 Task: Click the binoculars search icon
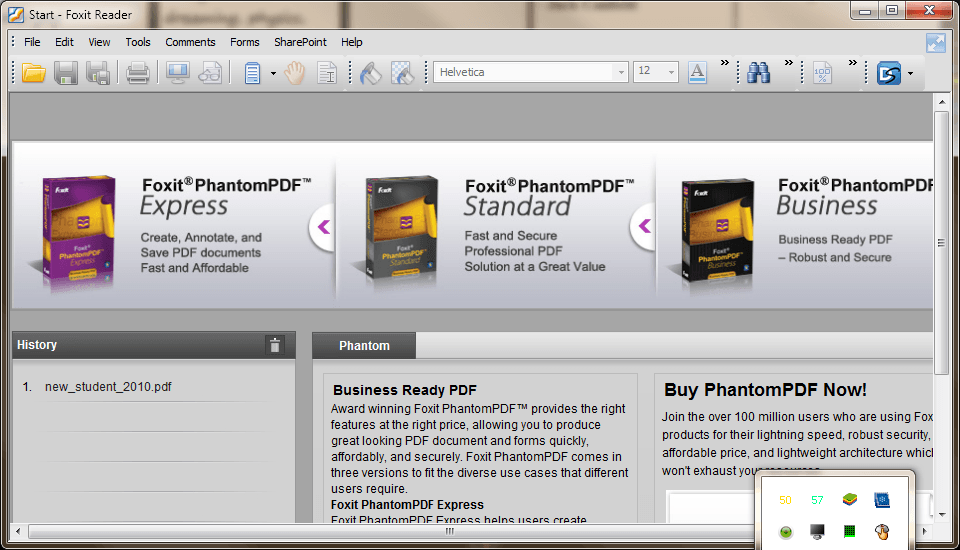pyautogui.click(x=759, y=73)
